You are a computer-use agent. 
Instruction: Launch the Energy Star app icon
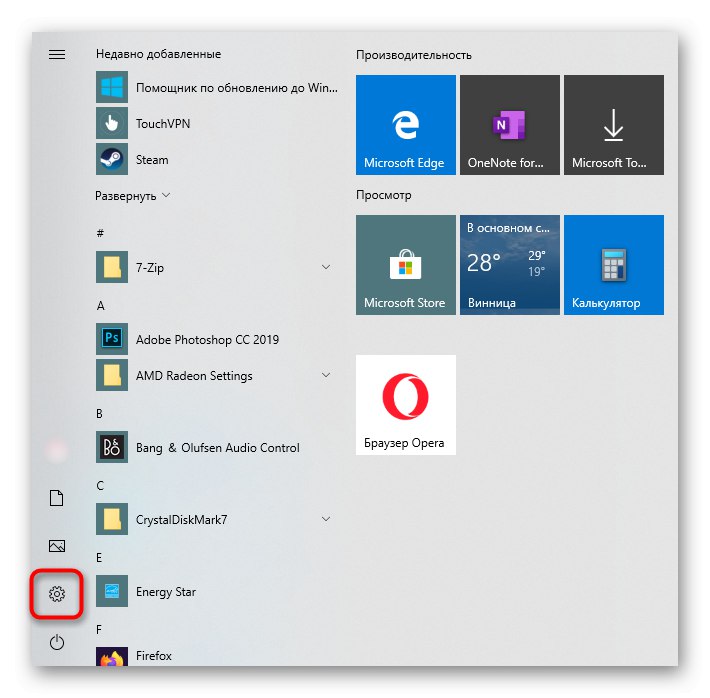[112, 591]
